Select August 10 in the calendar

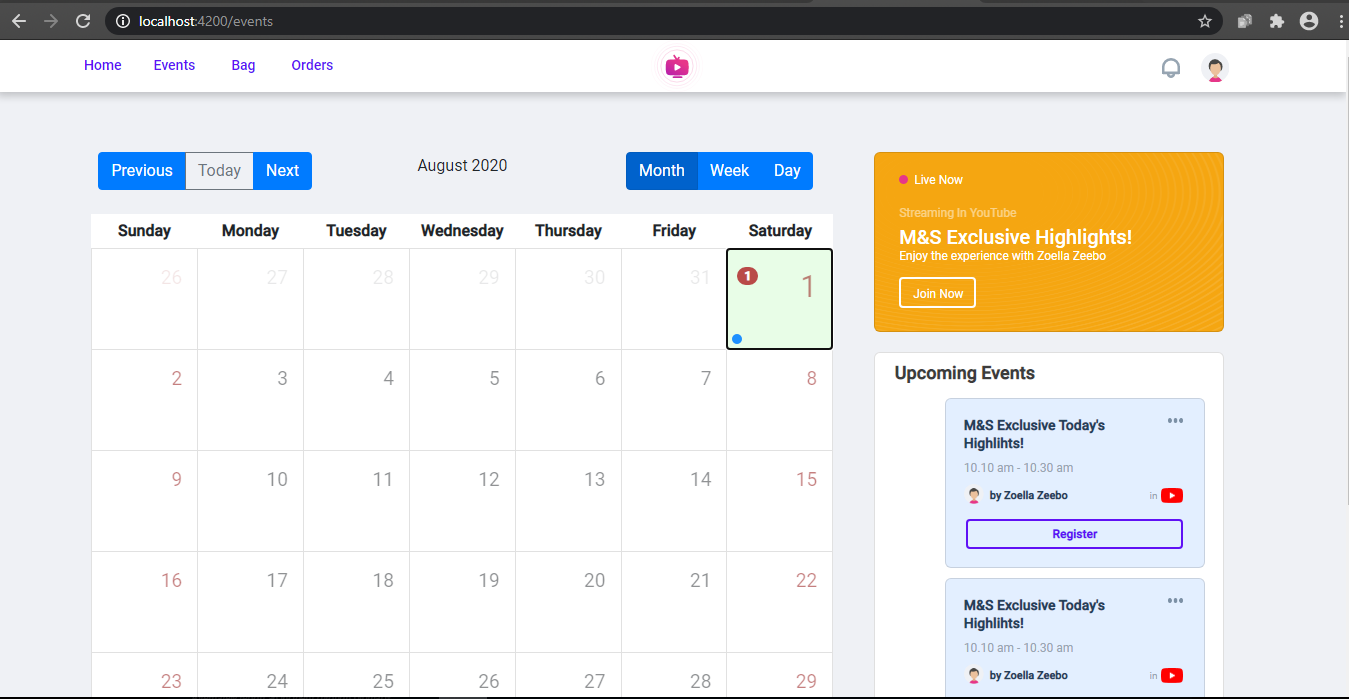tap(250, 501)
